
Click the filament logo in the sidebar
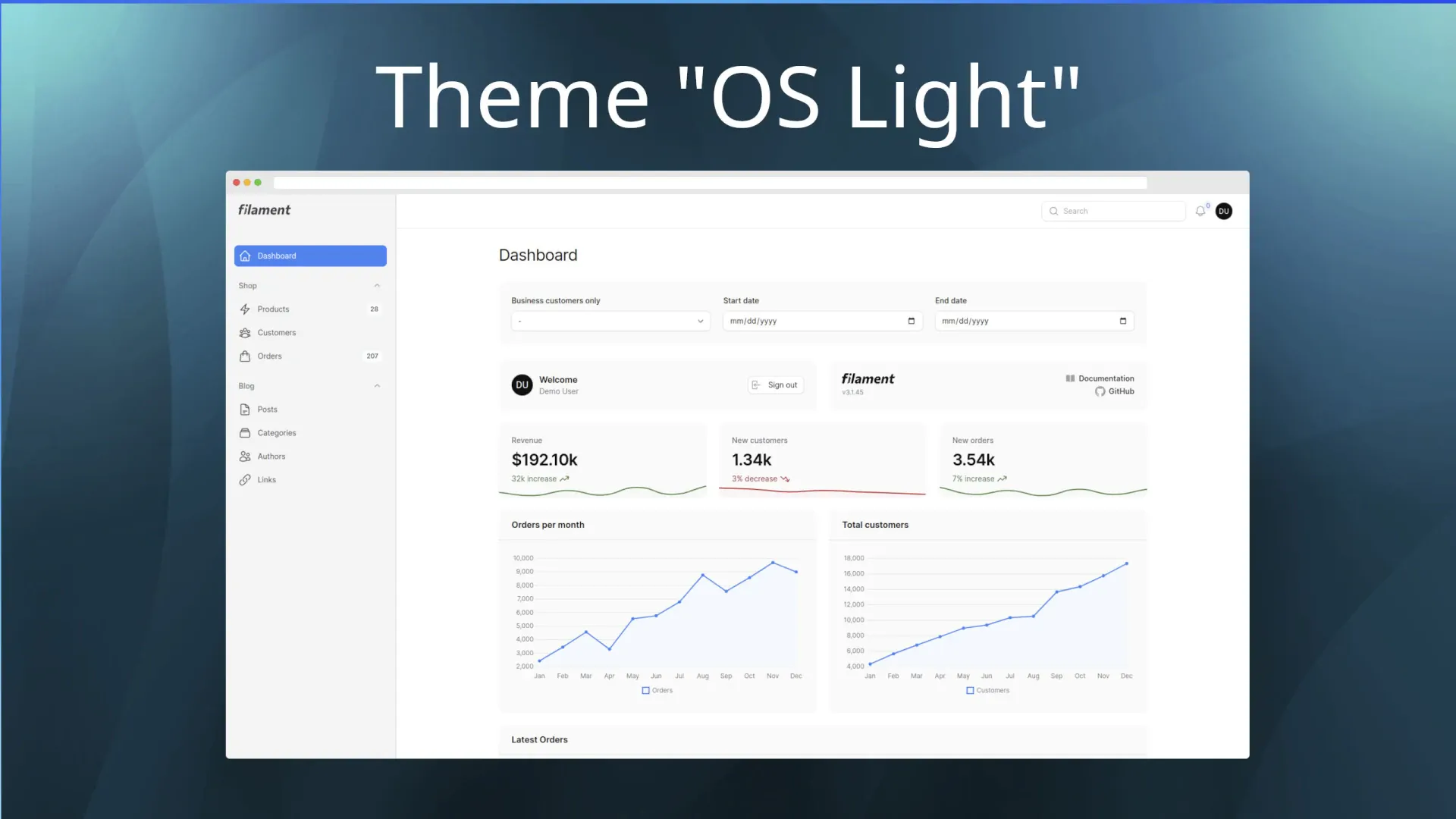coord(263,209)
